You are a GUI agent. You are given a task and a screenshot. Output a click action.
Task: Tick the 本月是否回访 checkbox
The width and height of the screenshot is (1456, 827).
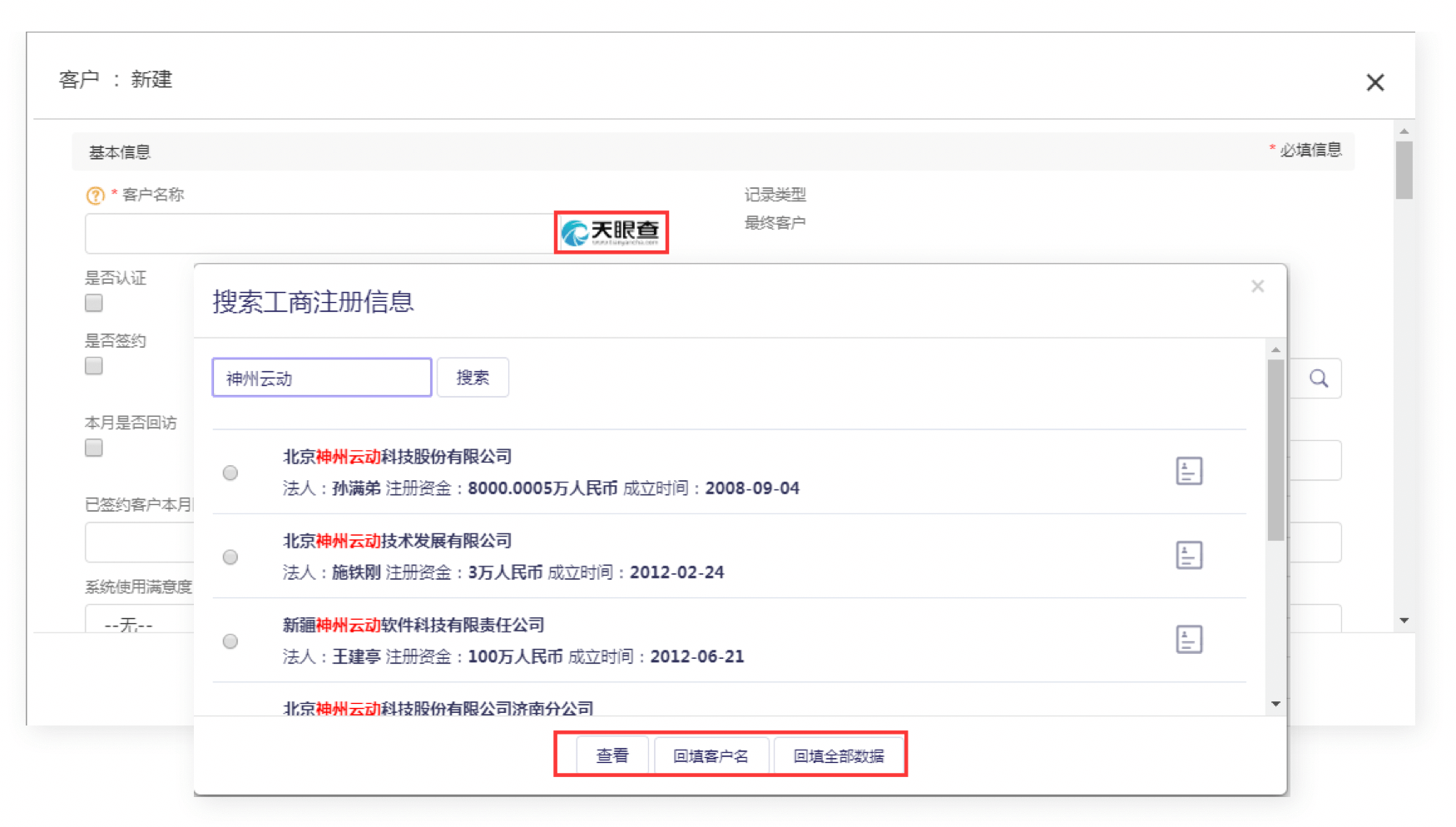pos(94,448)
